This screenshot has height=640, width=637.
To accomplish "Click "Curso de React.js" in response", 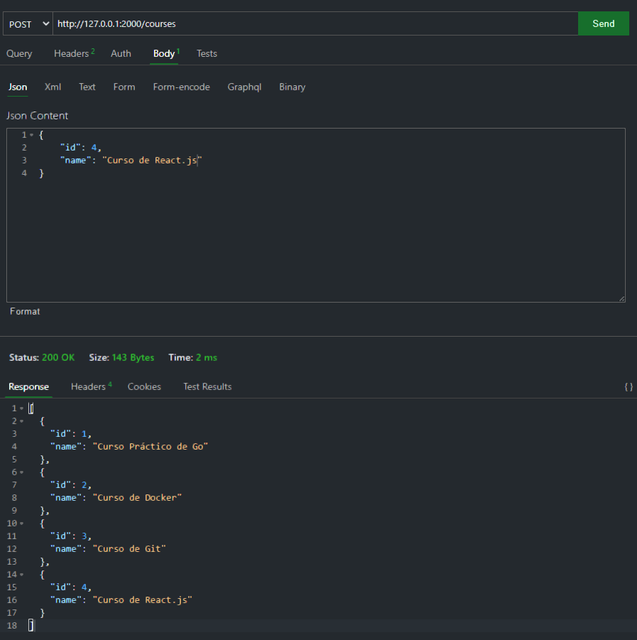I will click(x=142, y=600).
